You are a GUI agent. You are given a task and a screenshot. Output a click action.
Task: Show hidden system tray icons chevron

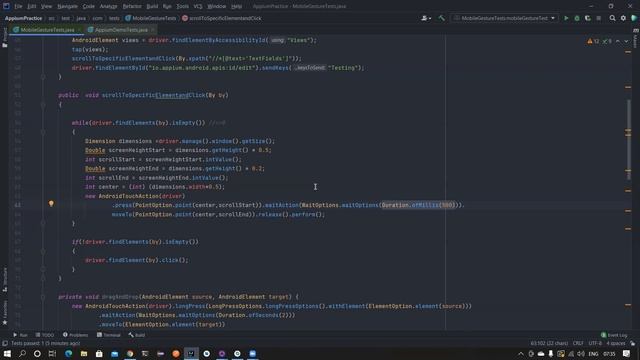click(x=521, y=354)
